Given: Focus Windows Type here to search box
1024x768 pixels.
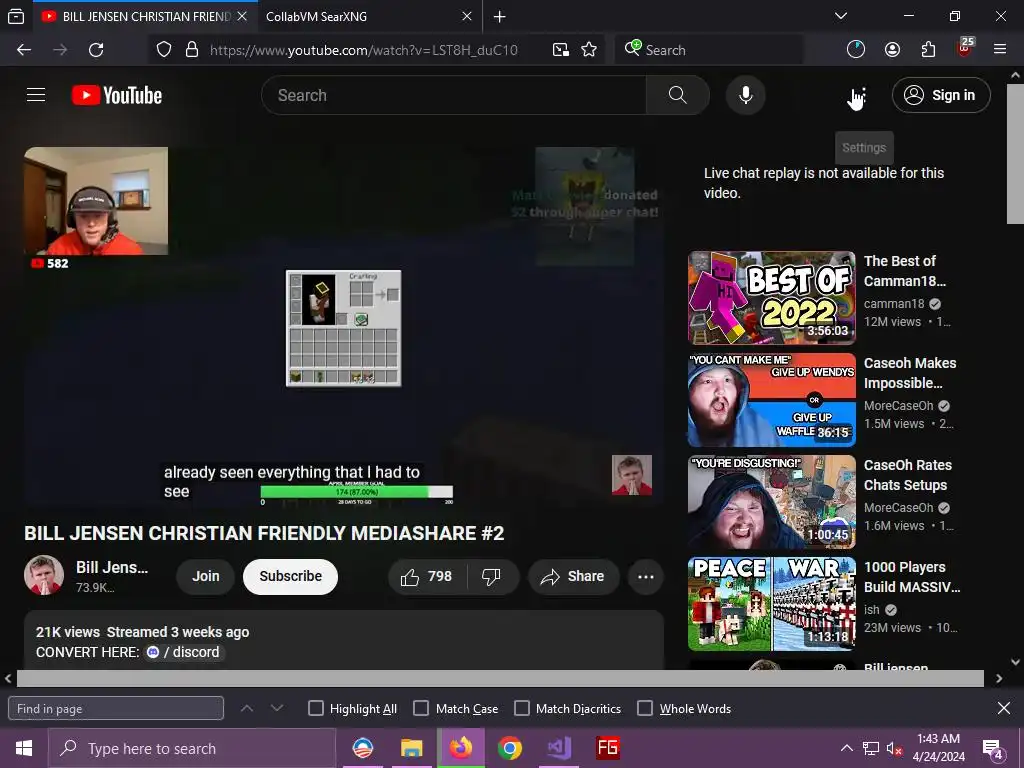Looking at the screenshot, I should point(192,748).
